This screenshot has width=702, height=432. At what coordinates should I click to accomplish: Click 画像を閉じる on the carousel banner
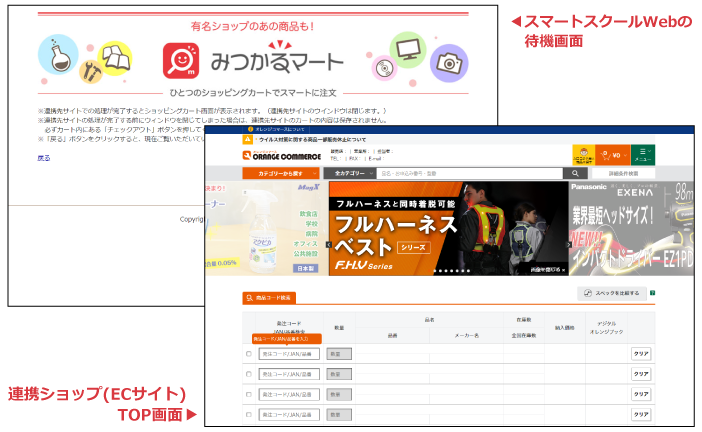(547, 270)
